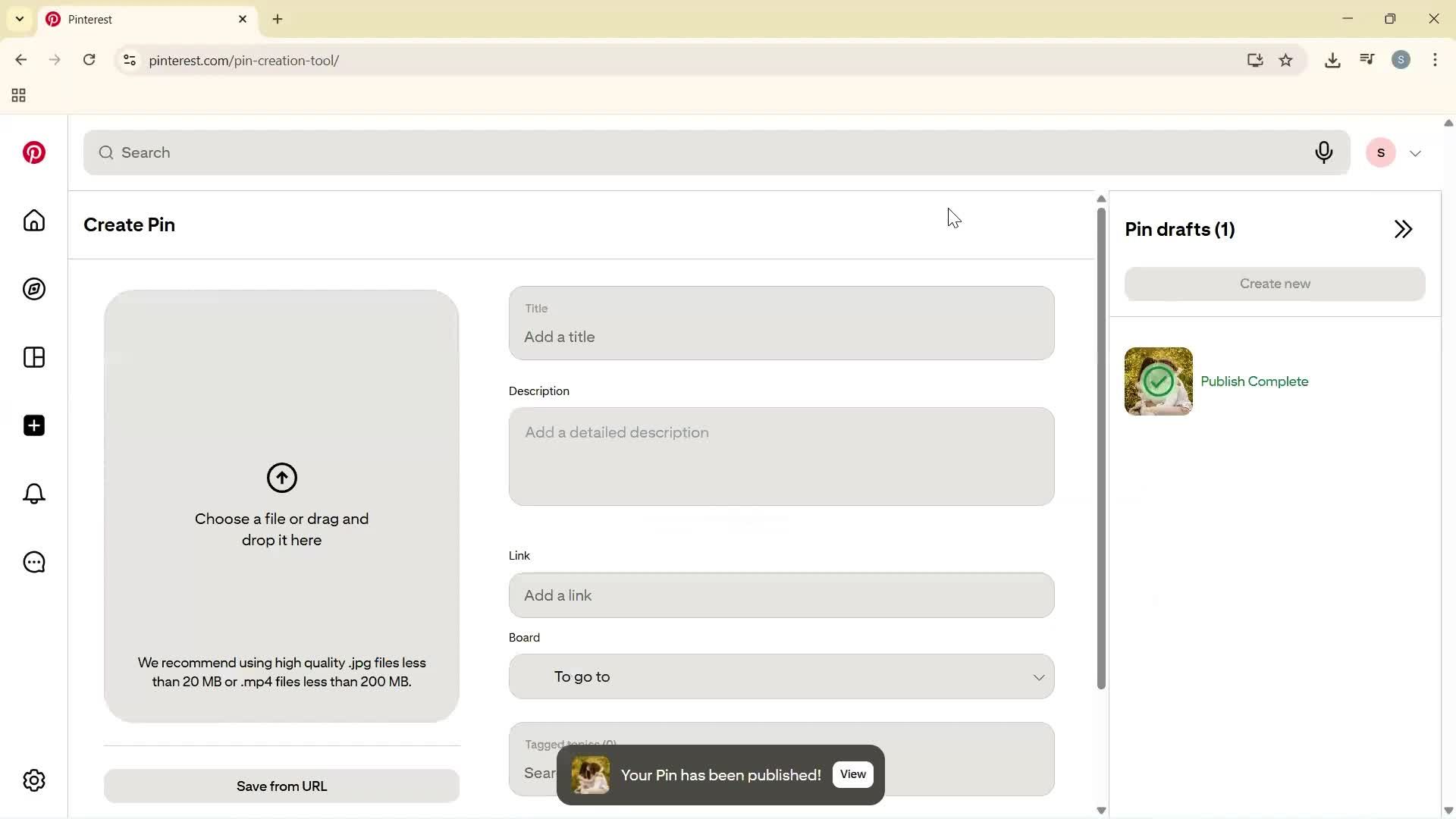This screenshot has width=1456, height=819.
Task: Collapse the Pin drafts panel with double chevron
Action: coord(1404,229)
